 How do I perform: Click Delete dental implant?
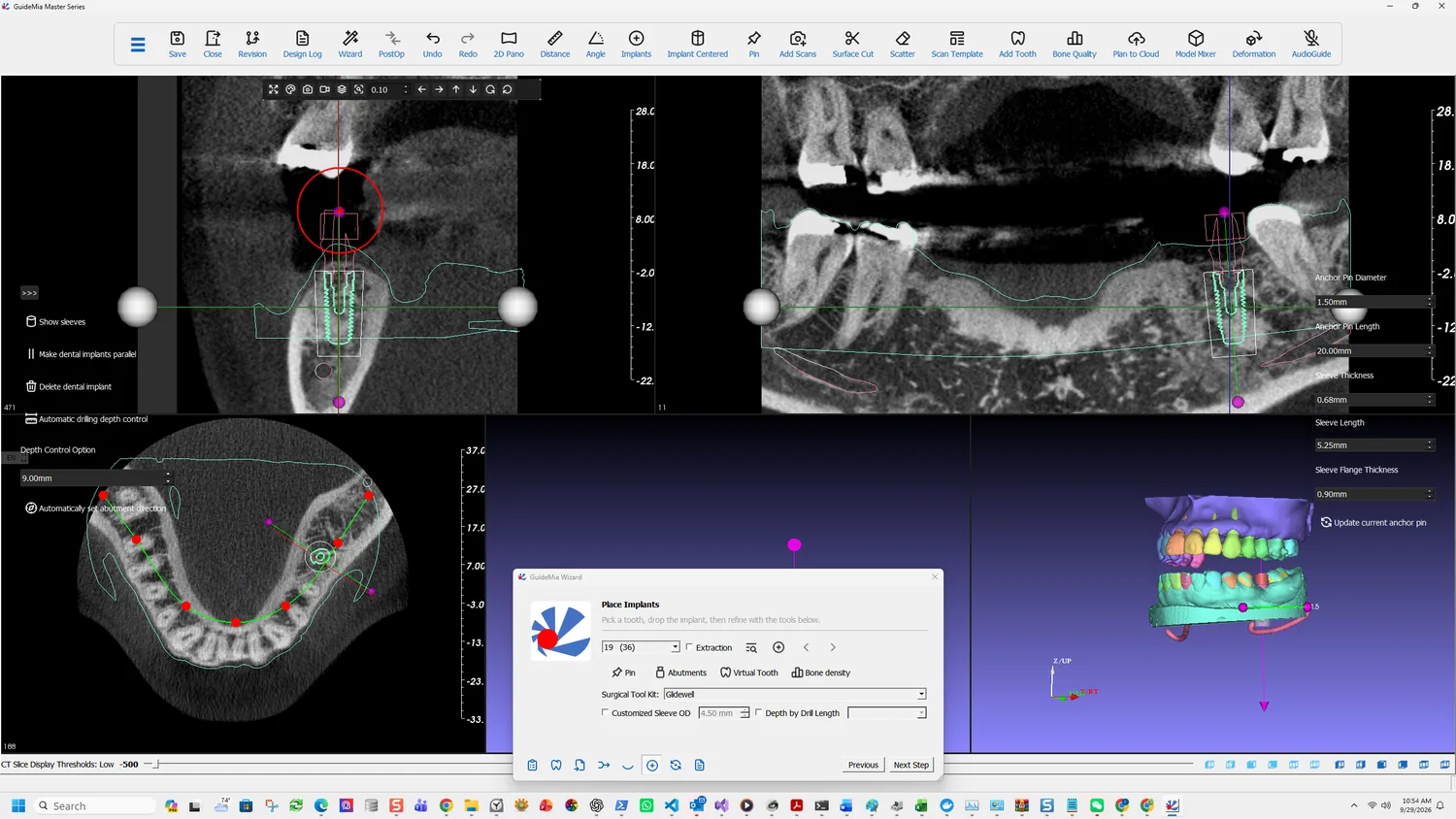pos(68,386)
